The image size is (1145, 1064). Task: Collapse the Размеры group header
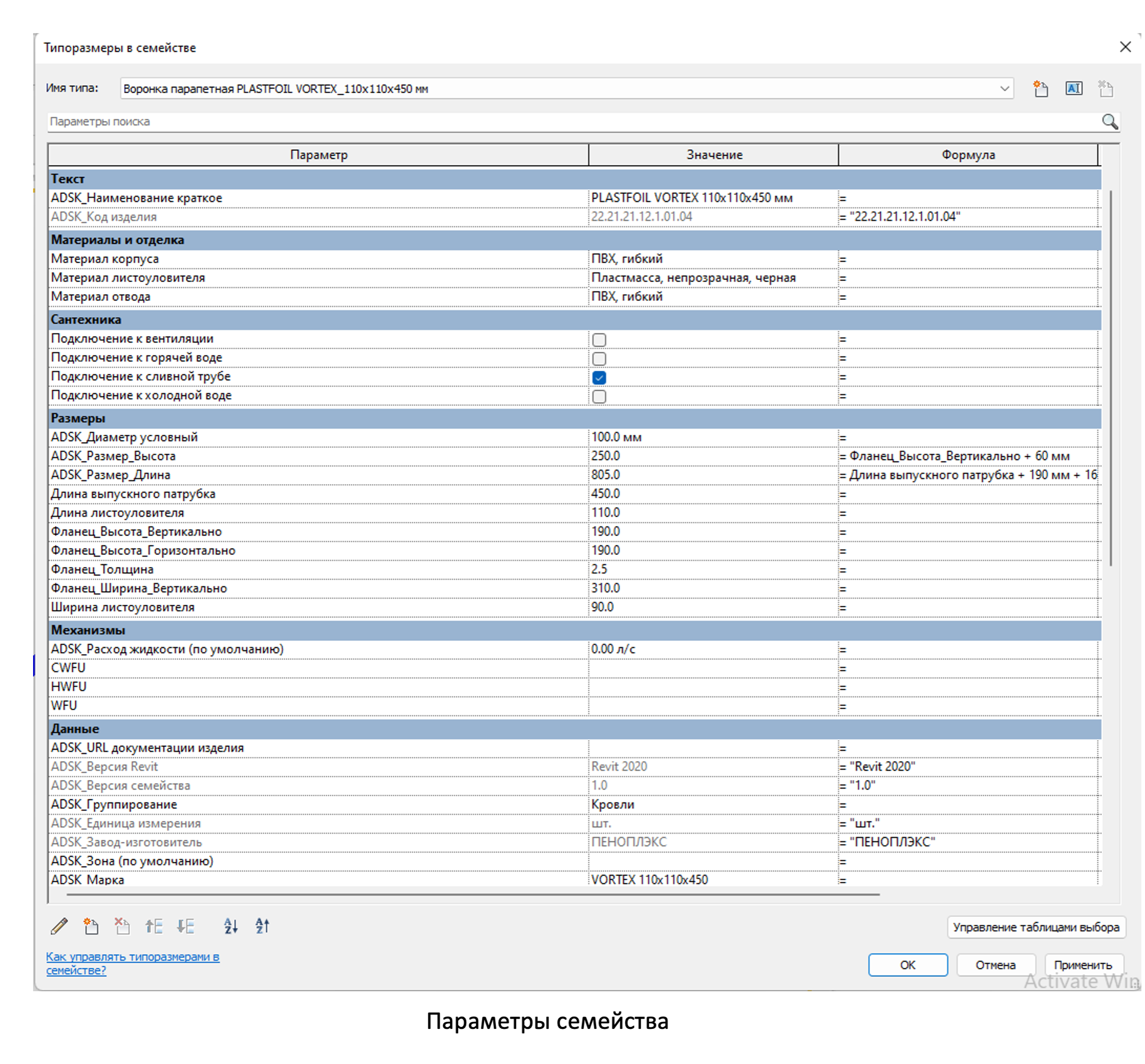575,418
